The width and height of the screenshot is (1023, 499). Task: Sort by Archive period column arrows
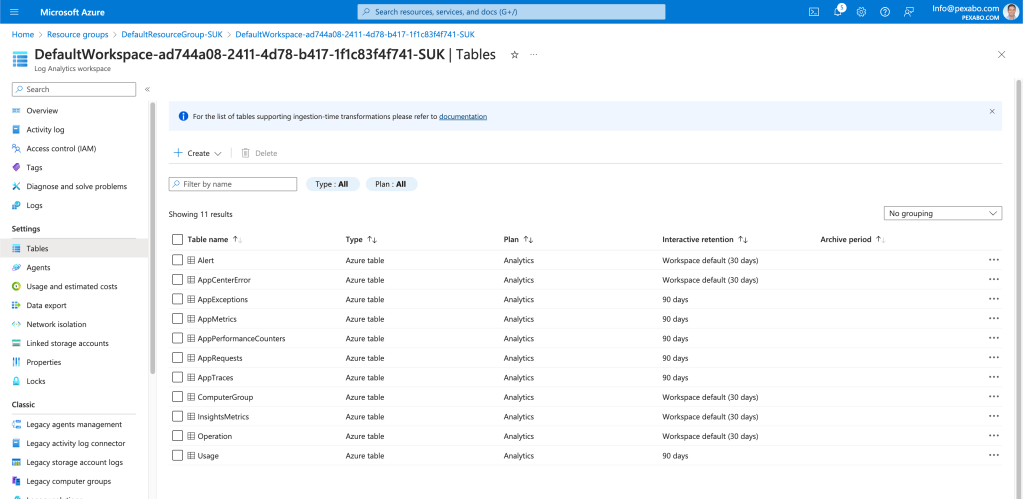[880, 239]
